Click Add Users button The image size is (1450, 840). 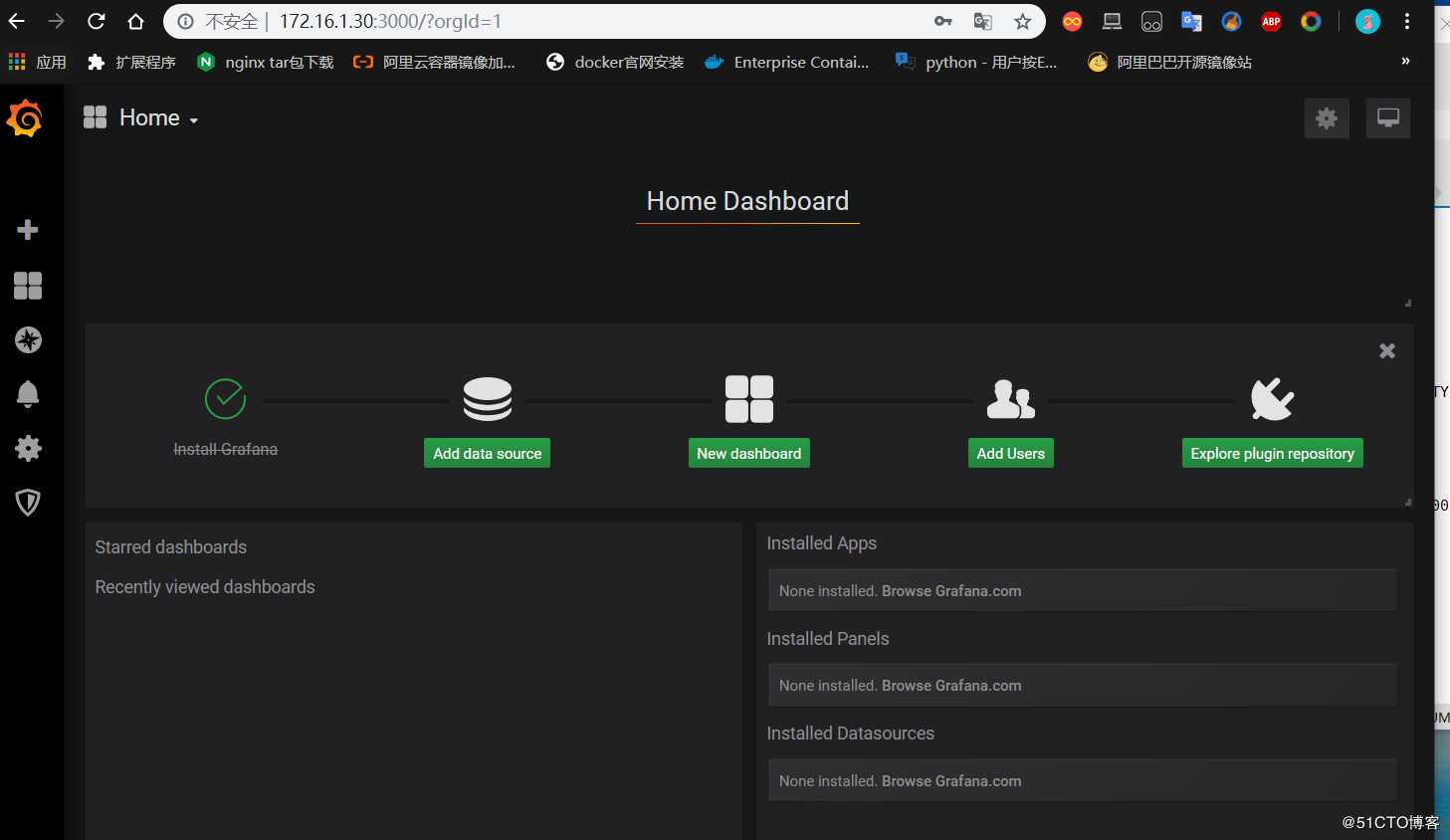click(1011, 453)
